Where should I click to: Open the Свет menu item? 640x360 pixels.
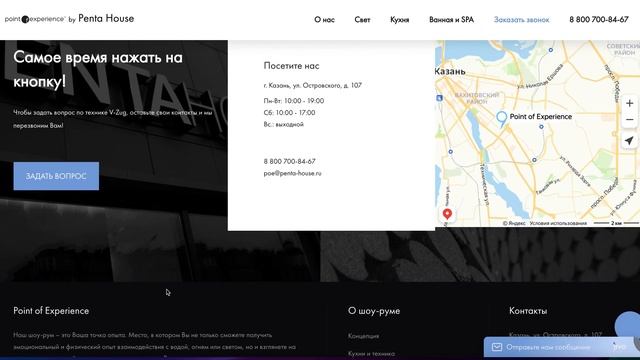[x=362, y=20]
